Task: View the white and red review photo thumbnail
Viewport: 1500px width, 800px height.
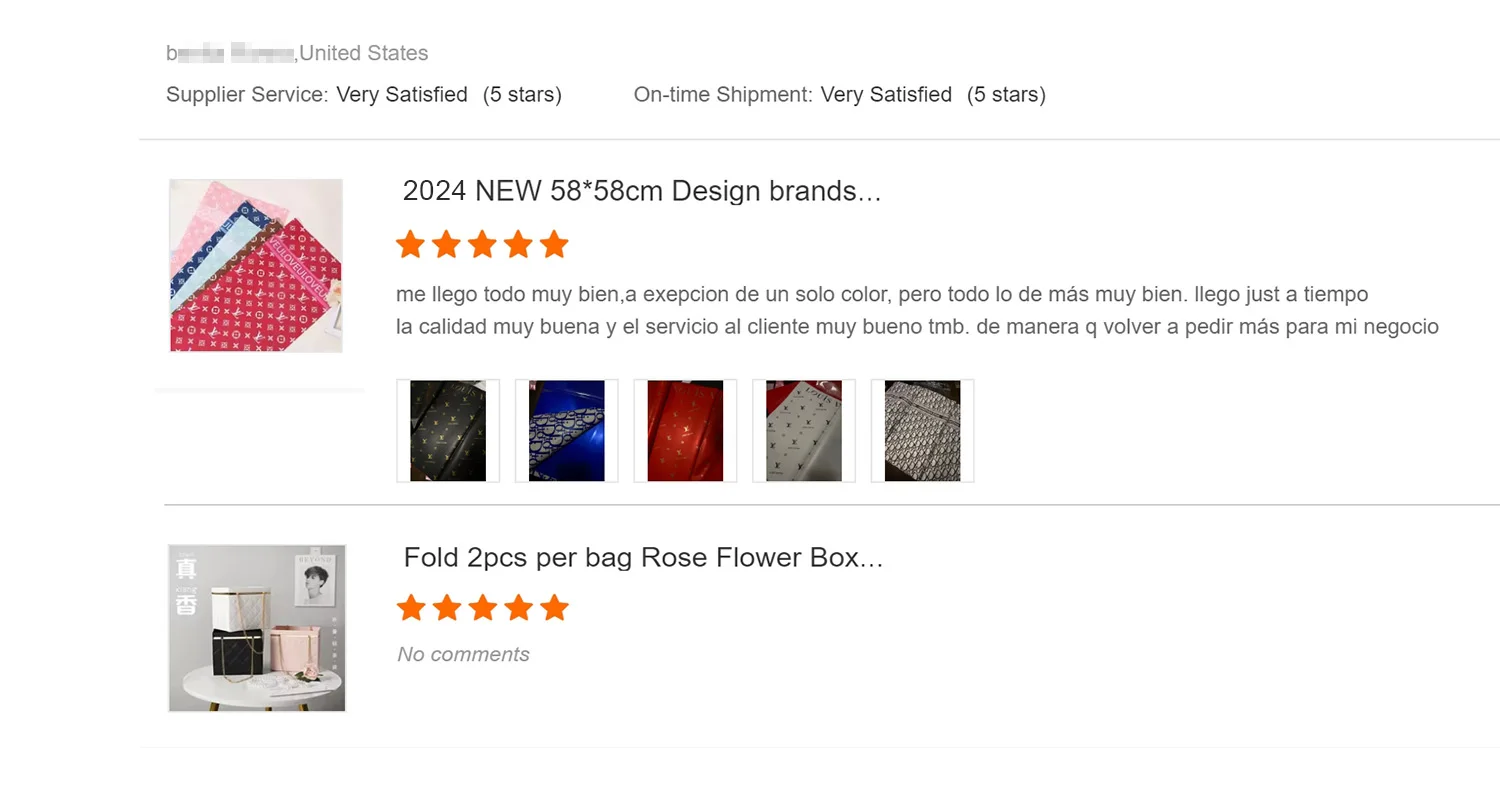Action: (x=804, y=431)
